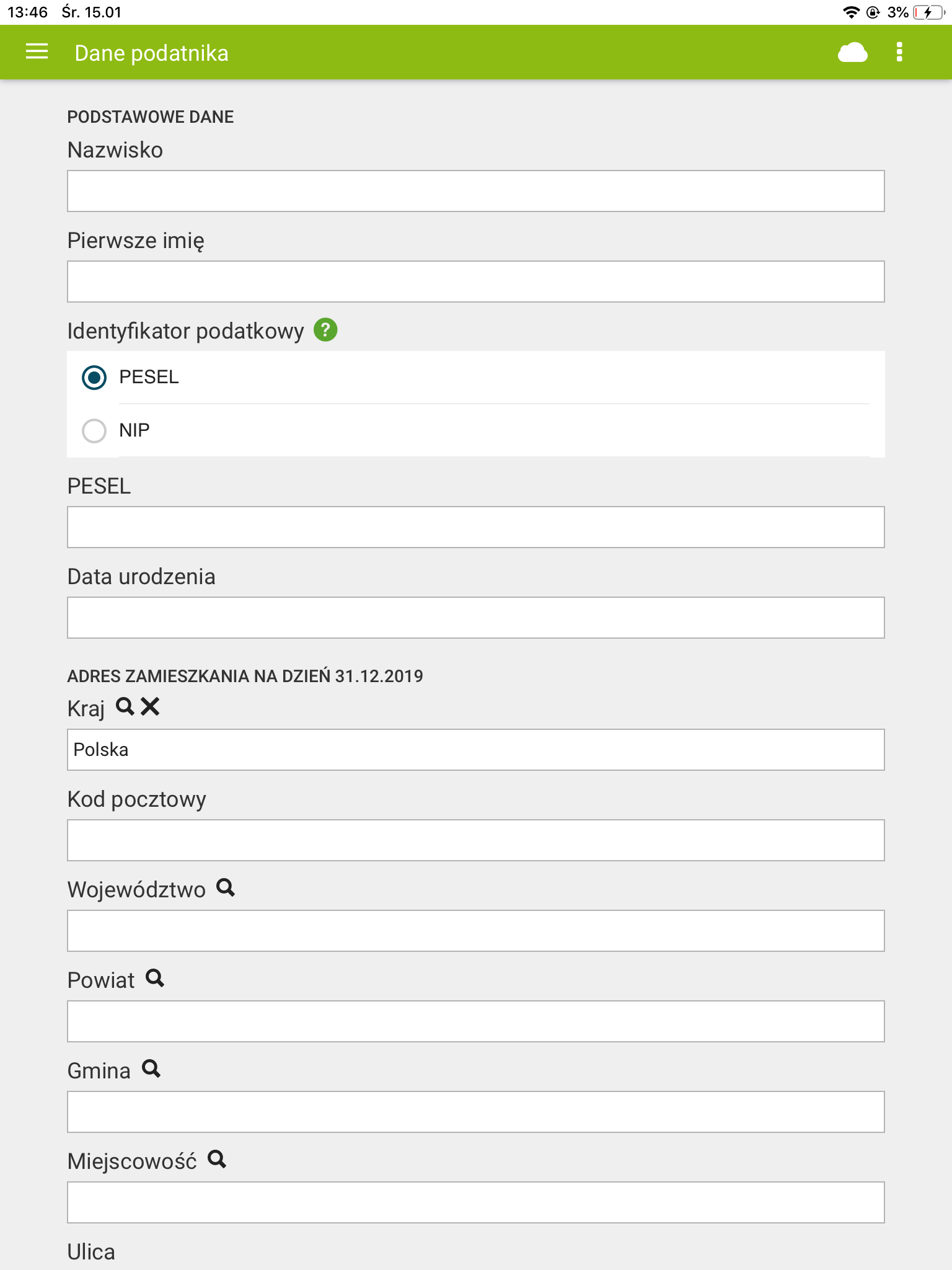This screenshot has height=1270, width=952.
Task: Click the Kod pocztowy field
Action: pos(475,840)
